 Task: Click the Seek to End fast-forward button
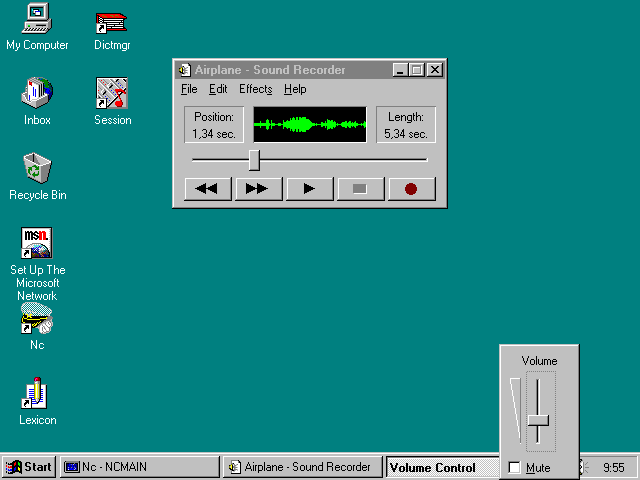(257, 188)
